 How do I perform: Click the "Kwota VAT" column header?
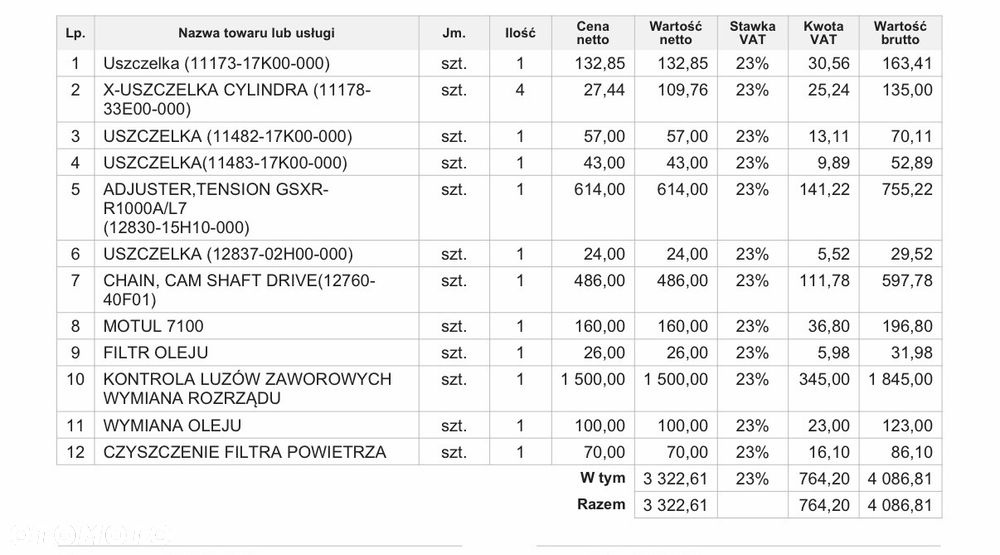tap(823, 33)
